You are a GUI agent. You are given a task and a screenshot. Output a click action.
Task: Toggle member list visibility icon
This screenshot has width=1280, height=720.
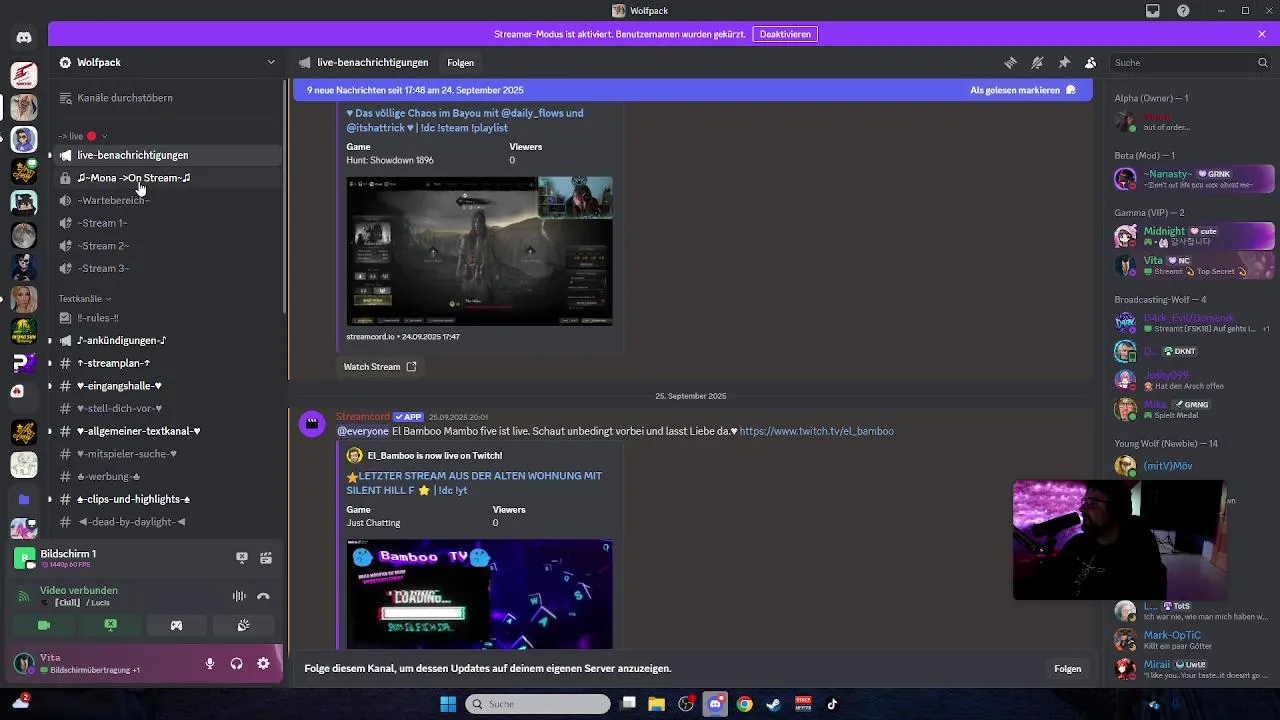tap(1091, 62)
